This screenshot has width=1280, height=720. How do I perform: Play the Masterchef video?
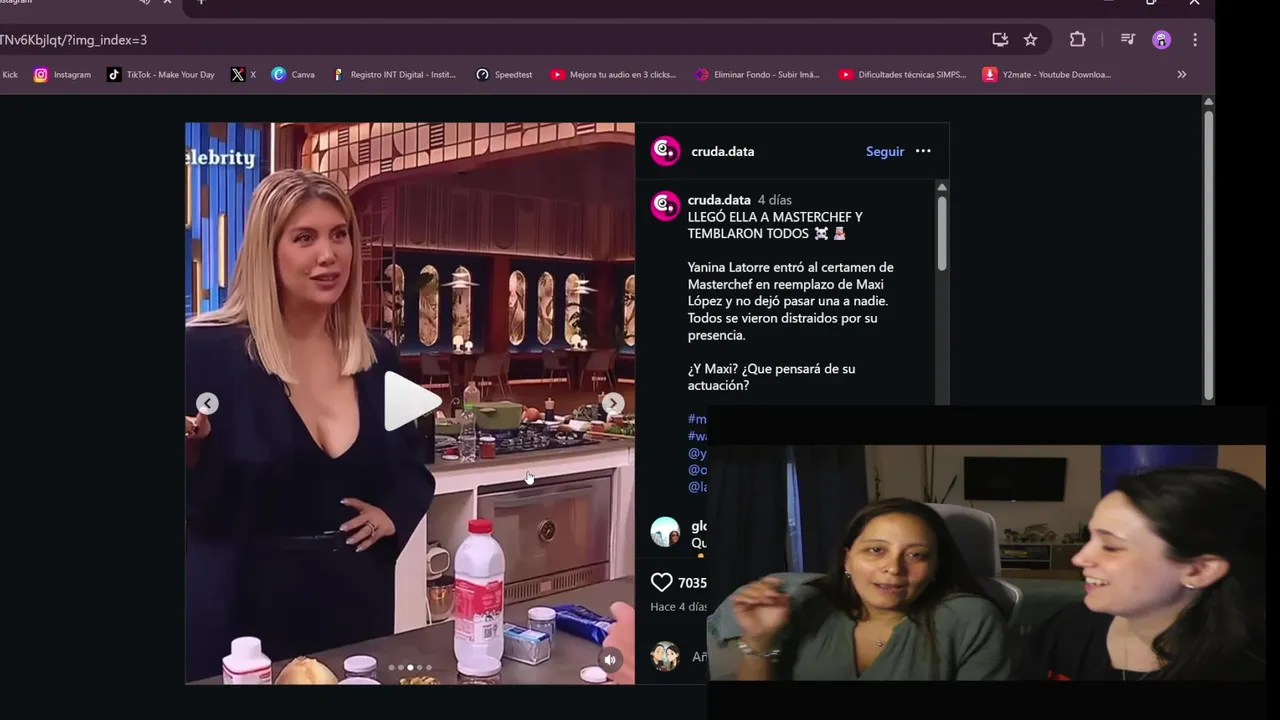(412, 402)
